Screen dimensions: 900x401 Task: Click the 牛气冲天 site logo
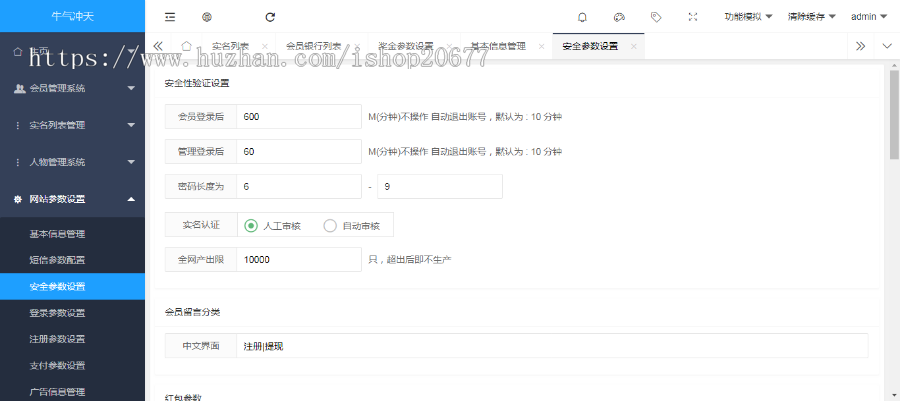click(72, 16)
